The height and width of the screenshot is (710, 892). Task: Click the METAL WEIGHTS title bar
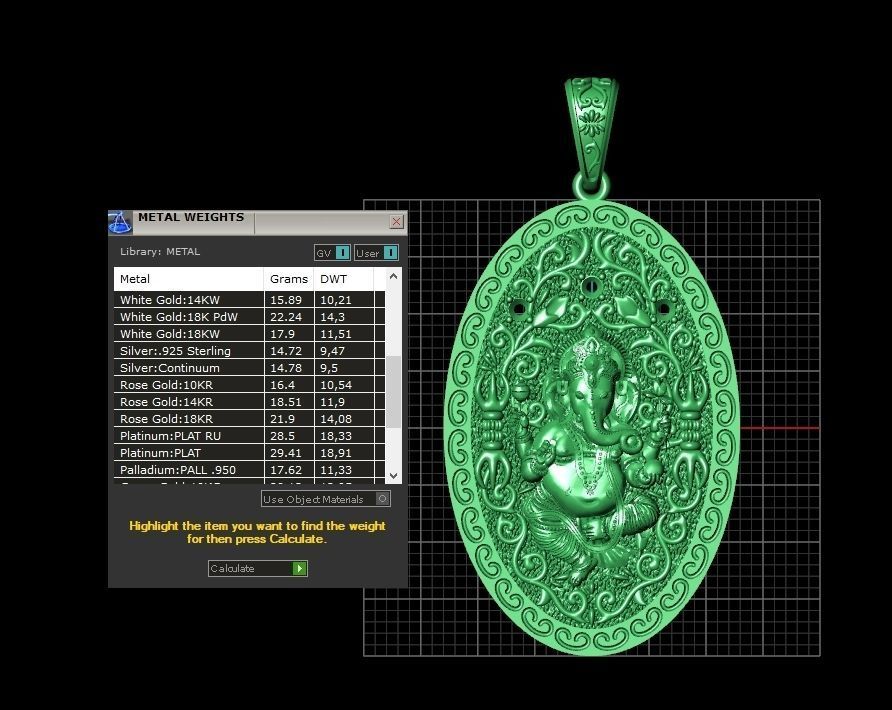(x=258, y=222)
